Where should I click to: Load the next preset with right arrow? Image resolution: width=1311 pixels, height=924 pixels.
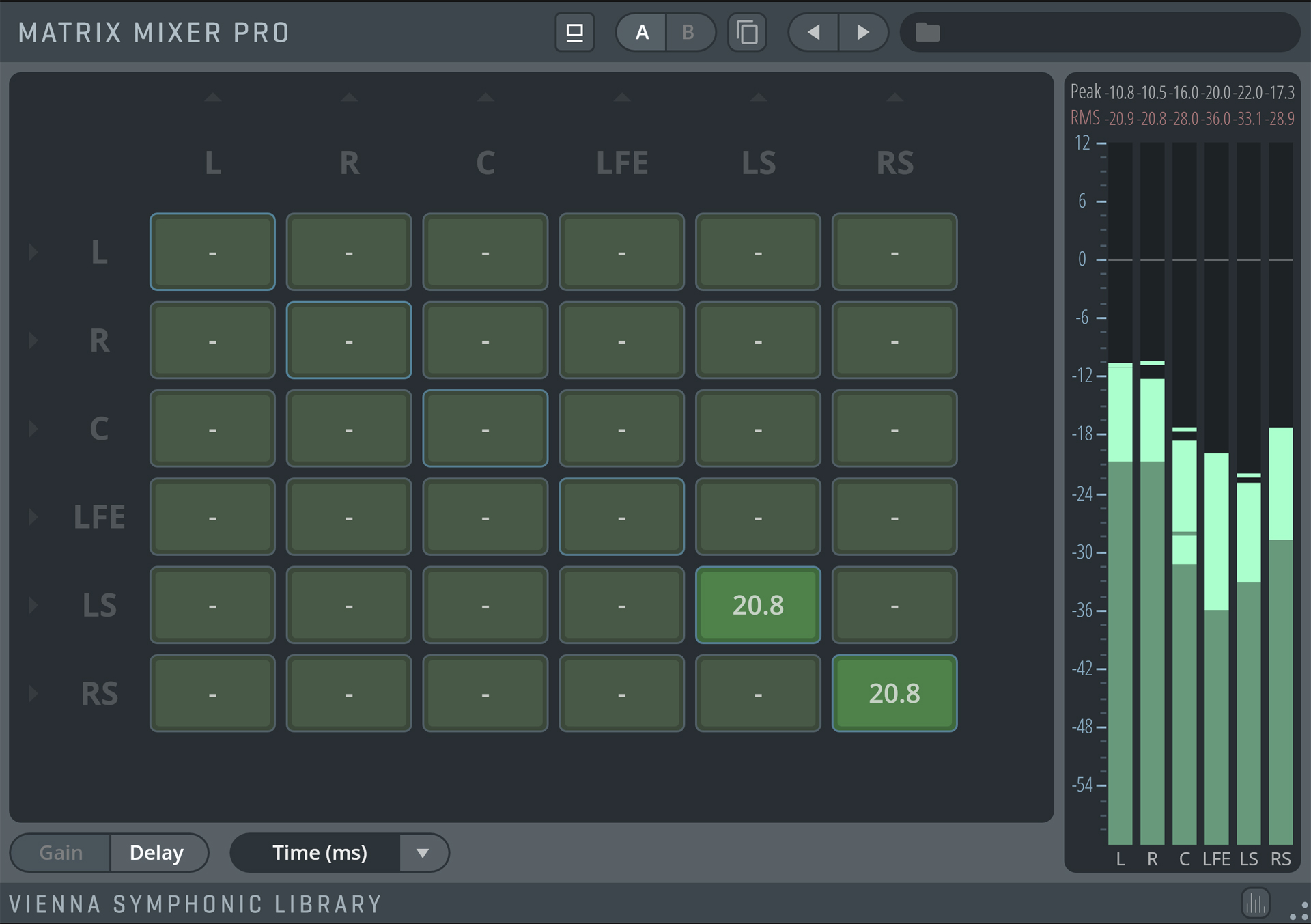point(863,32)
